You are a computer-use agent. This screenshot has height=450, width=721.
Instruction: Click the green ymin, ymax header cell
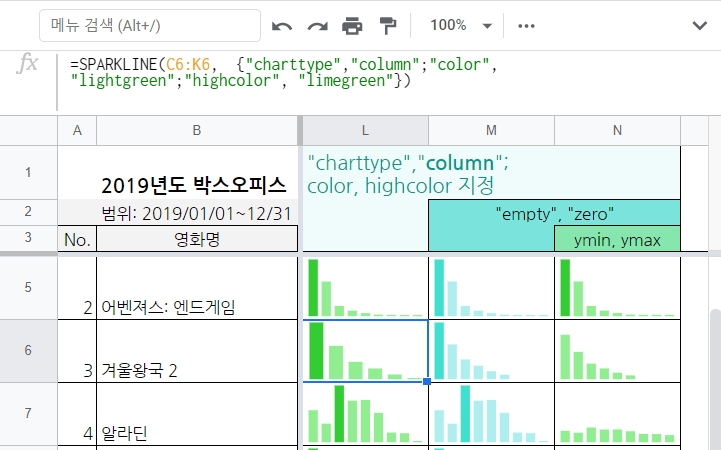tap(617, 238)
